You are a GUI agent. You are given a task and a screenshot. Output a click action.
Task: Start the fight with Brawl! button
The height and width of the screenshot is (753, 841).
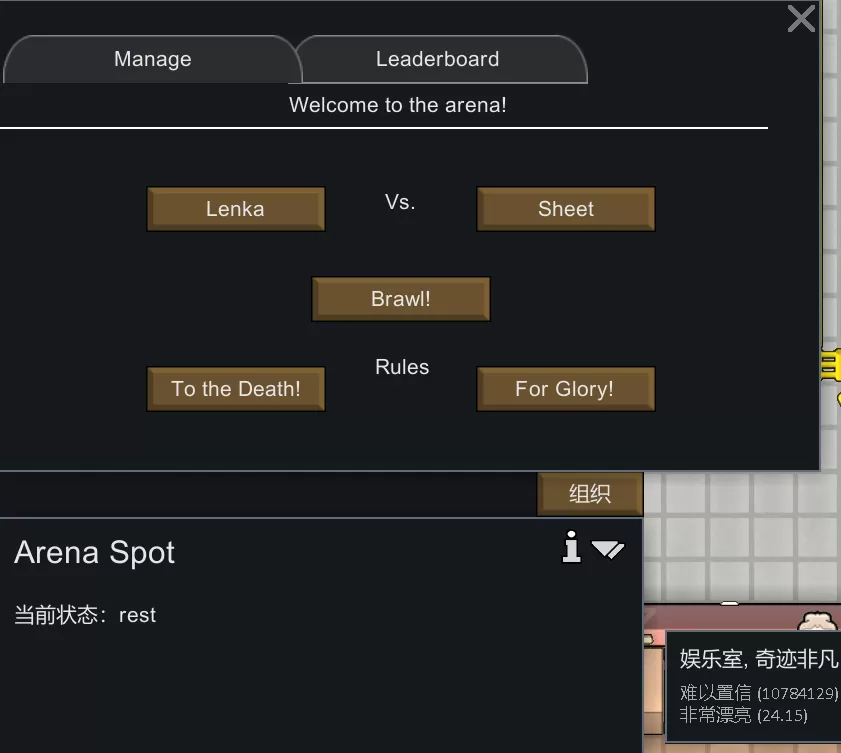[x=401, y=299]
